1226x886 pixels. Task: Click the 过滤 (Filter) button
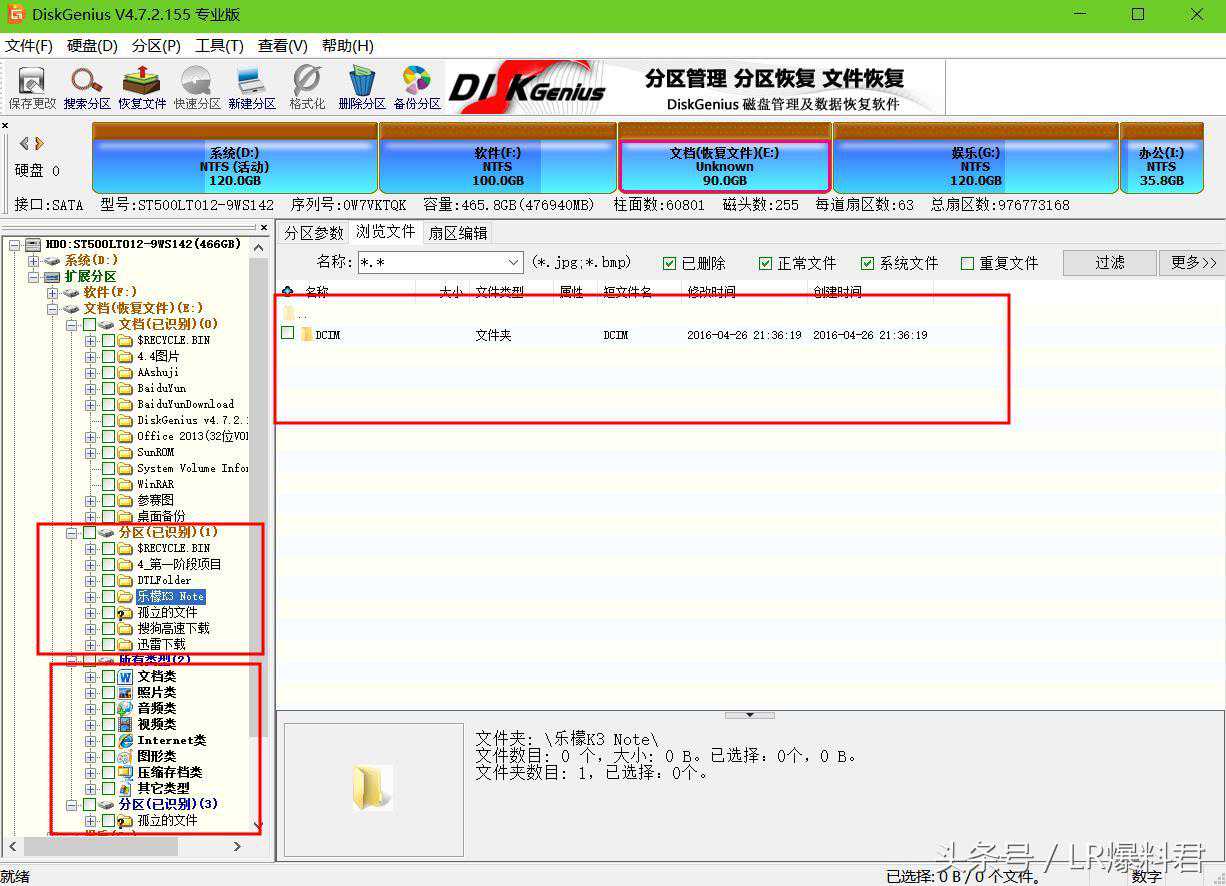pos(1109,262)
